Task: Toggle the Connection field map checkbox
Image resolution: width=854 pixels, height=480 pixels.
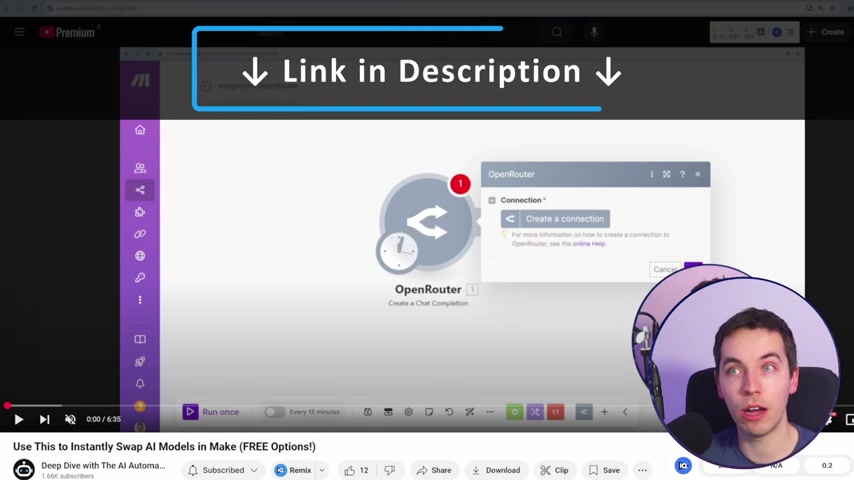Action: click(492, 200)
